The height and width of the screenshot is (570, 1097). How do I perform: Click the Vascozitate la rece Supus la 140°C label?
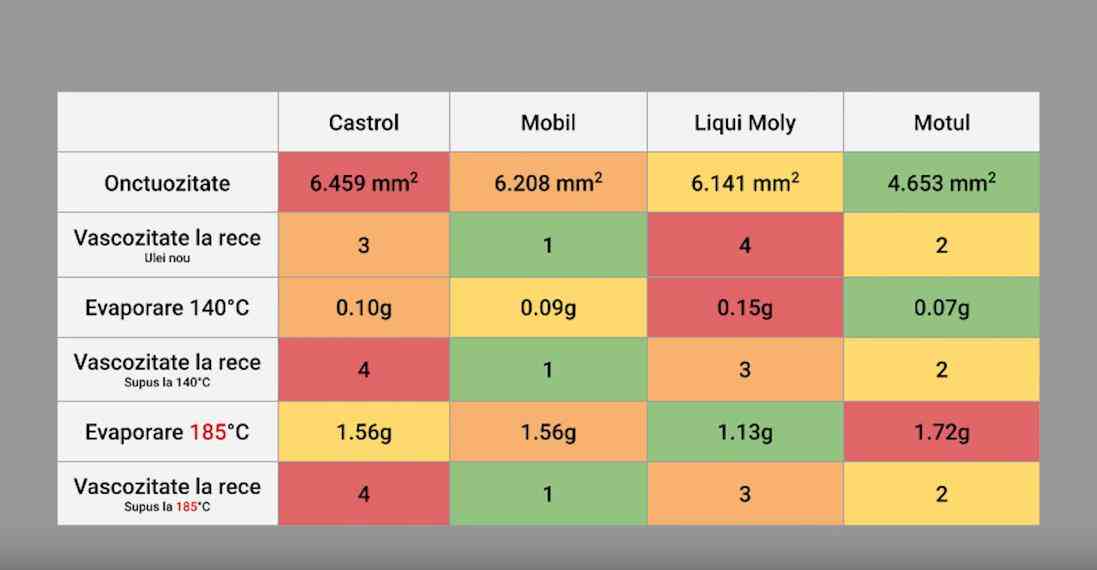(x=167, y=369)
